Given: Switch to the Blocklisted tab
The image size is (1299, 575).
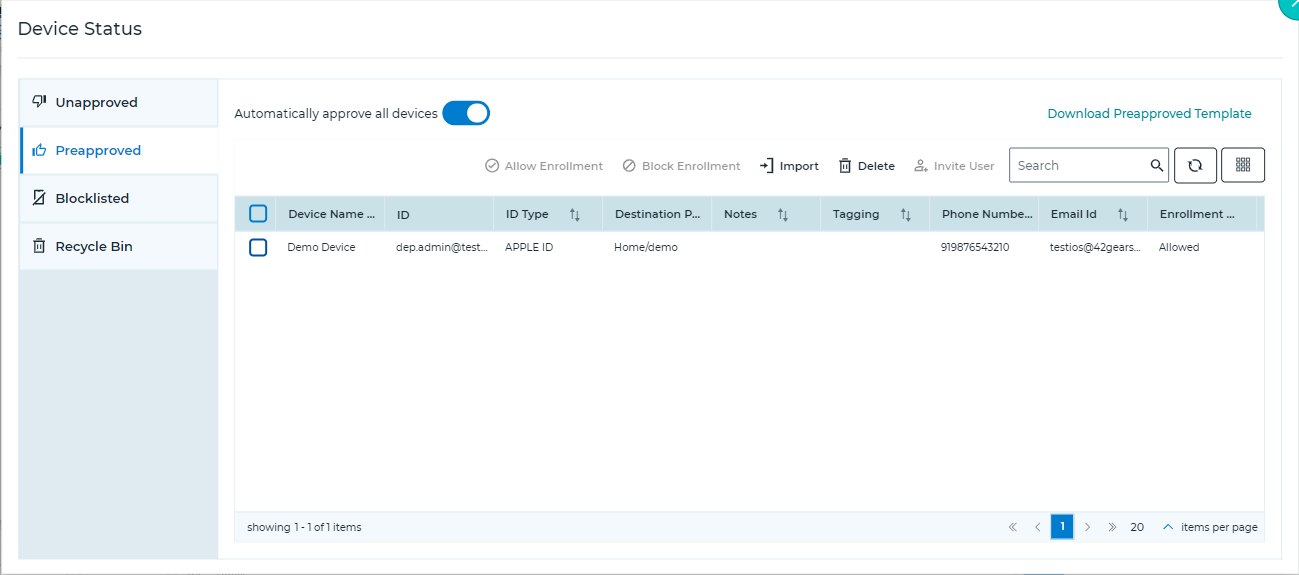Looking at the screenshot, I should [x=119, y=199].
